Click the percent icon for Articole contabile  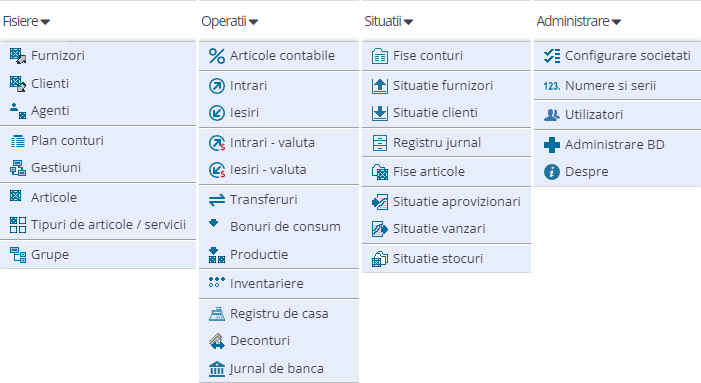point(217,56)
